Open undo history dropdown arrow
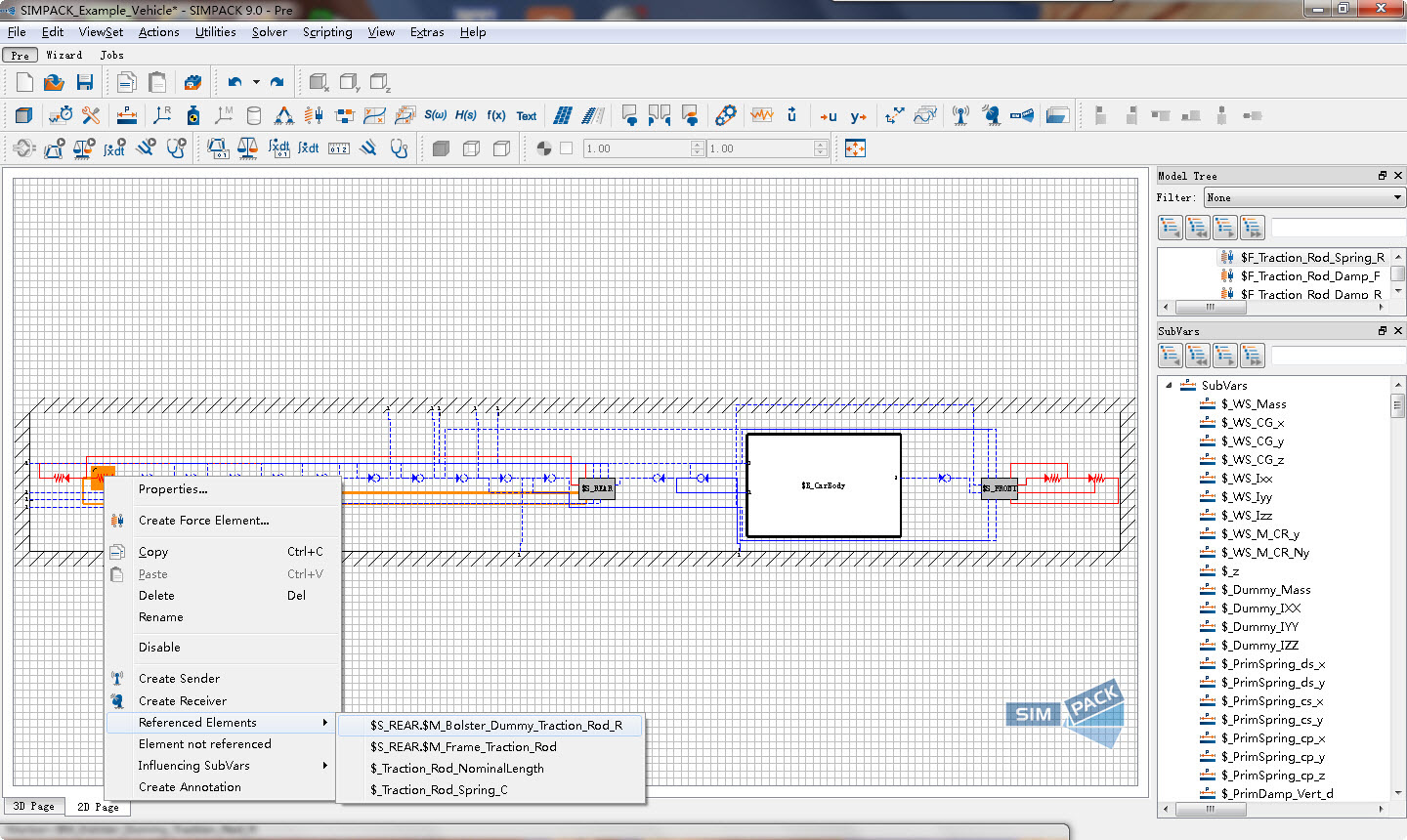 (256, 83)
